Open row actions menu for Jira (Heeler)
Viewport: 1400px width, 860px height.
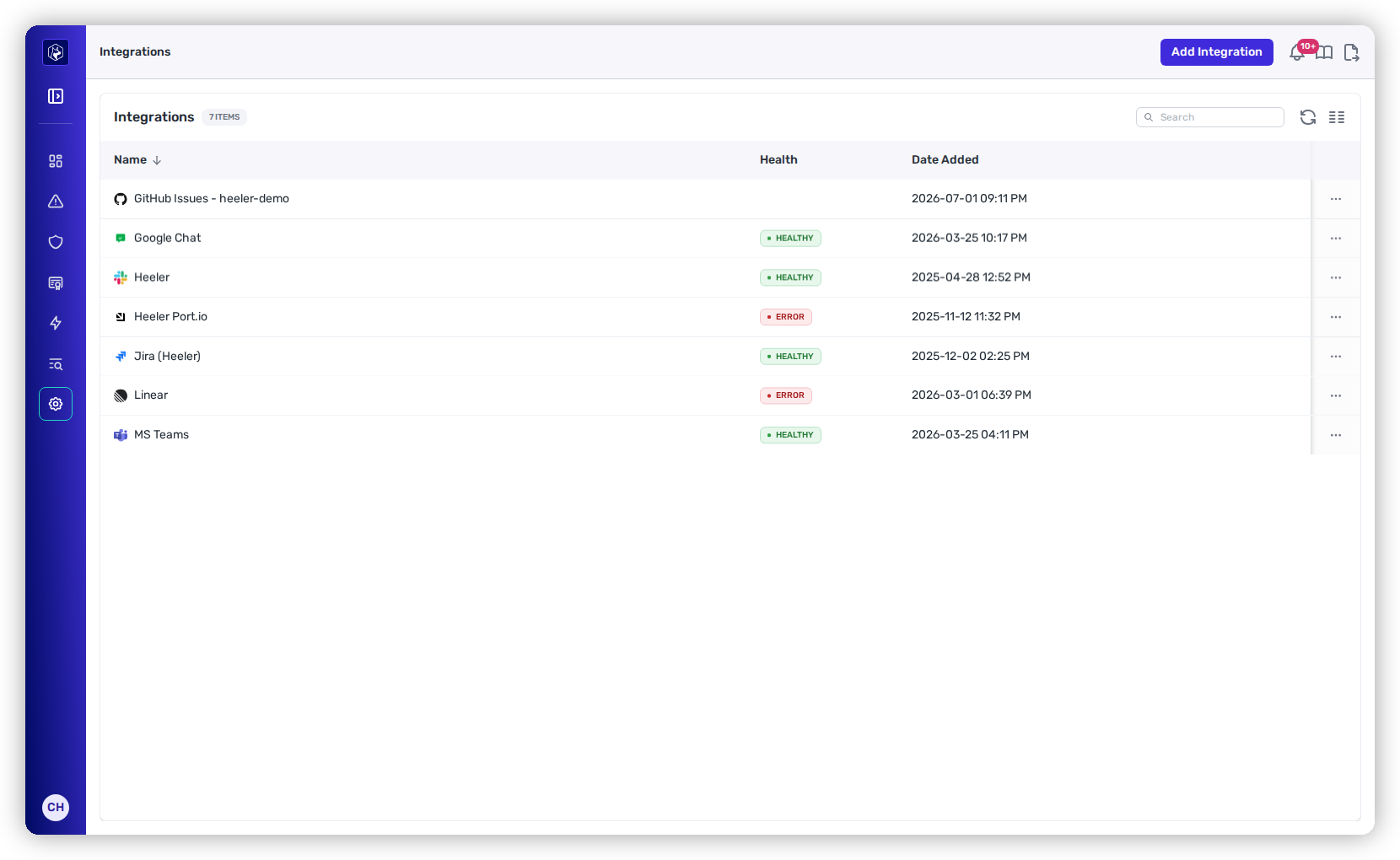(1336, 357)
